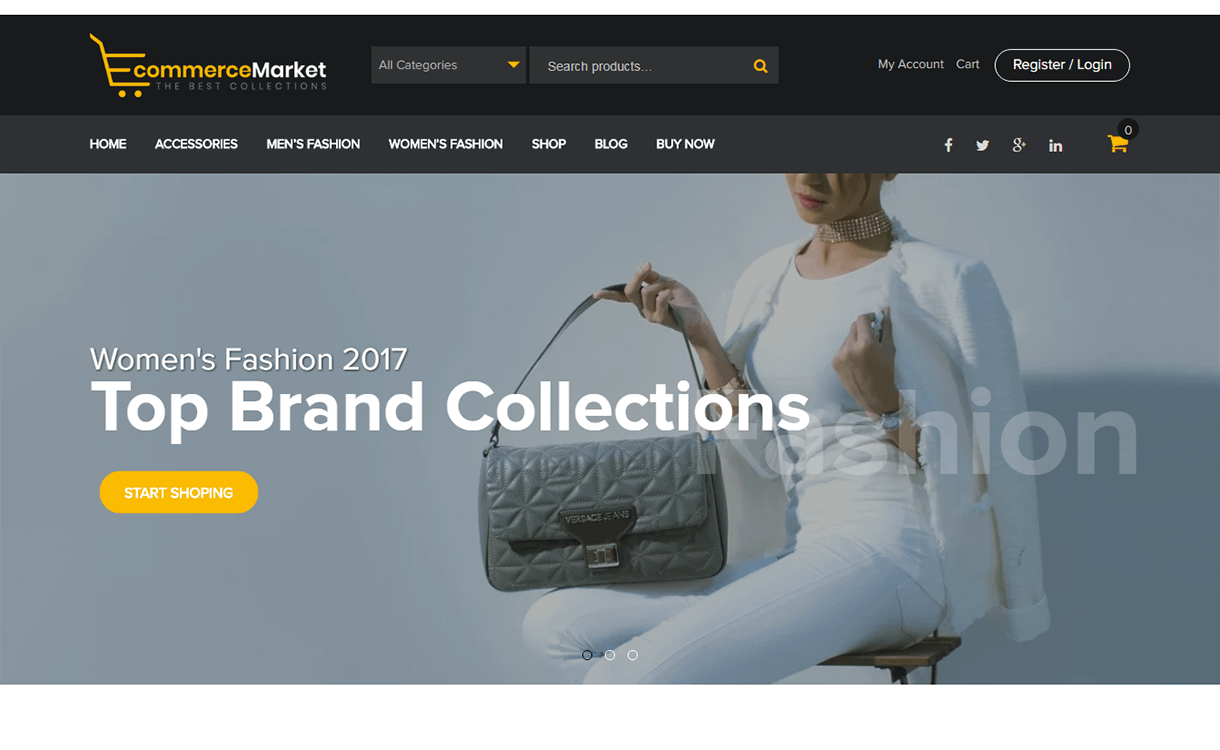This screenshot has width=1220, height=750.
Task: Open the Twitter social link icon
Action: point(983,145)
